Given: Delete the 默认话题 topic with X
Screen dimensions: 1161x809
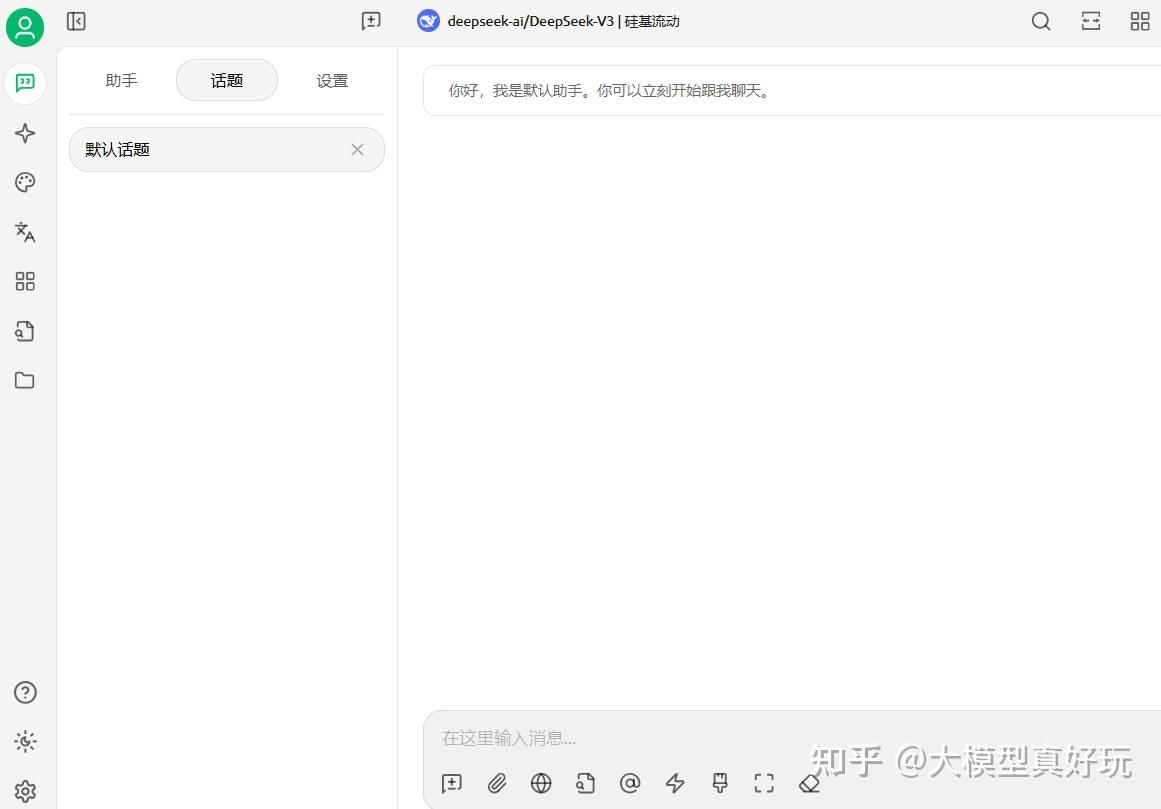Looking at the screenshot, I should [358, 150].
